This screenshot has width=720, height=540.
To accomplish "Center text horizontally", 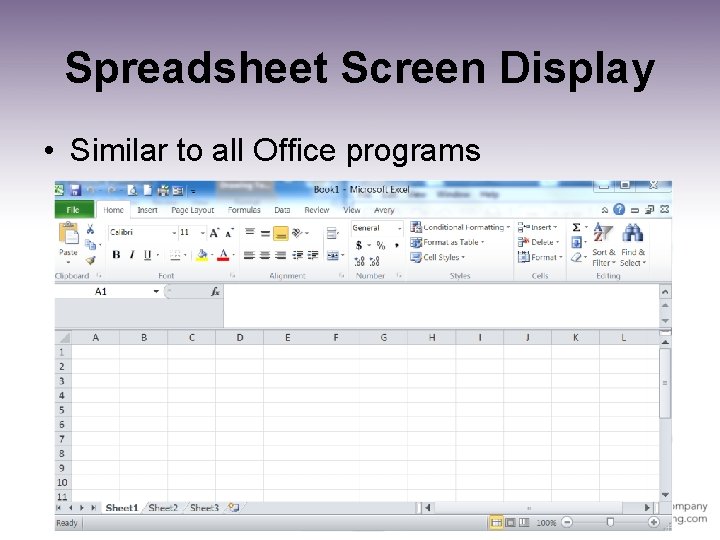I will click(265, 255).
